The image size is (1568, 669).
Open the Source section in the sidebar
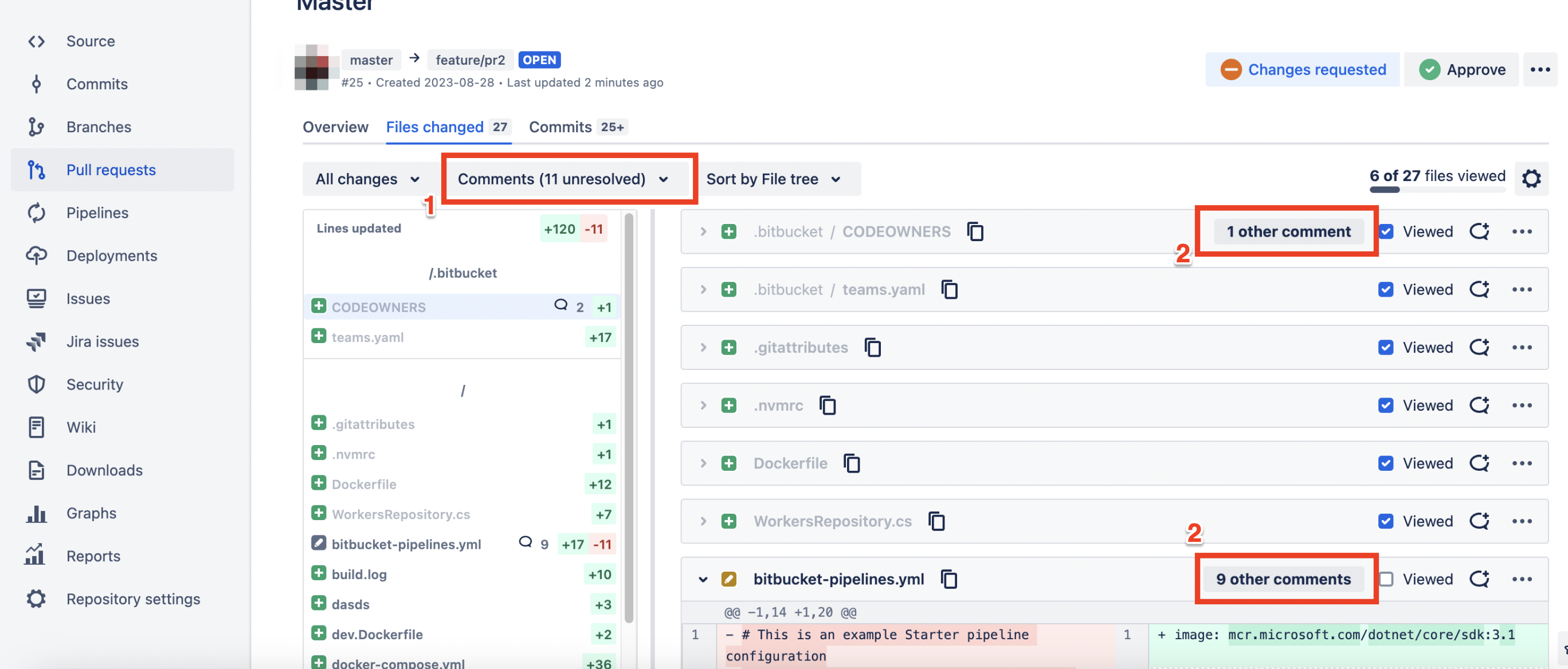coord(90,41)
